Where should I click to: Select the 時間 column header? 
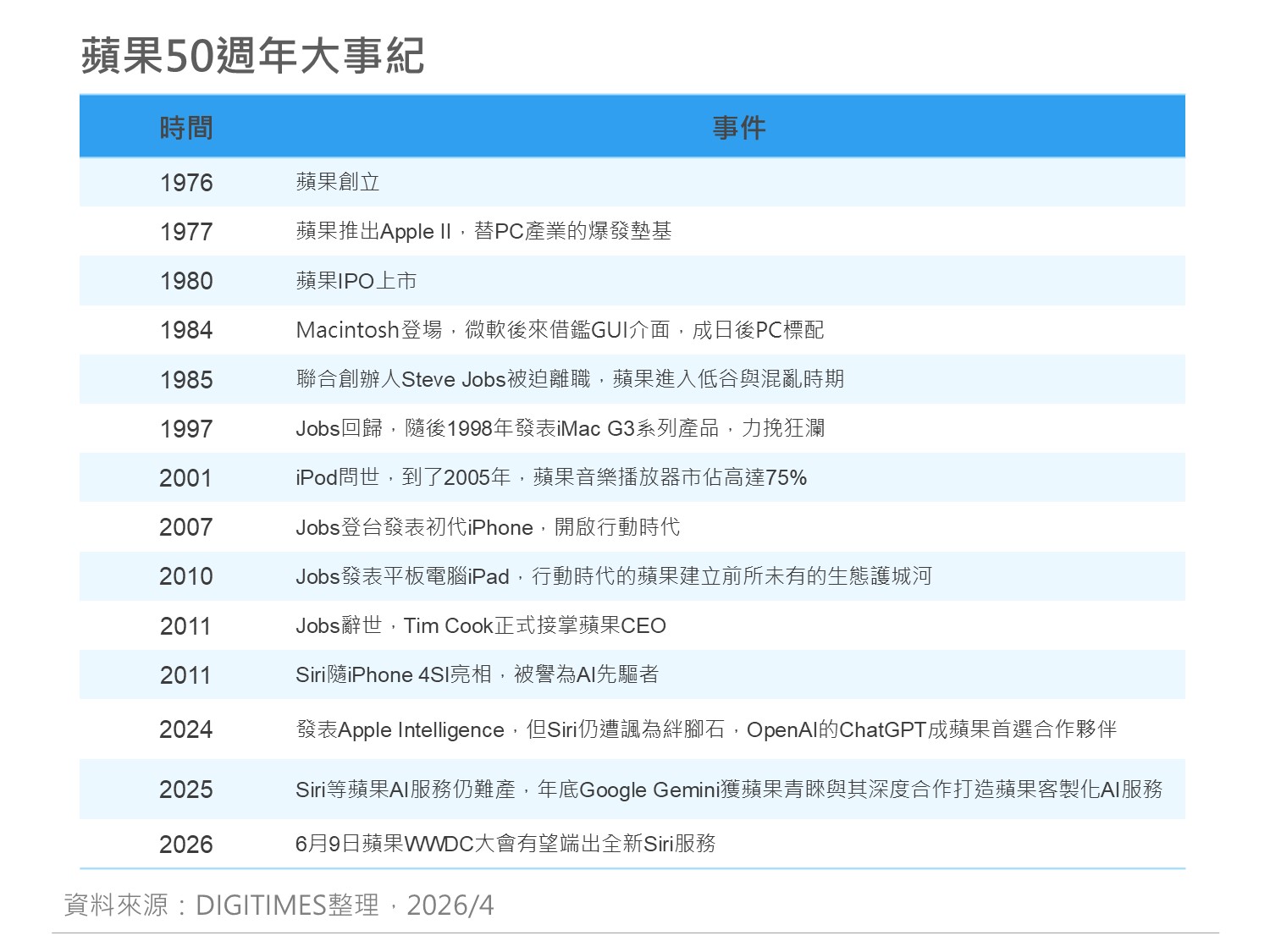[x=186, y=128]
